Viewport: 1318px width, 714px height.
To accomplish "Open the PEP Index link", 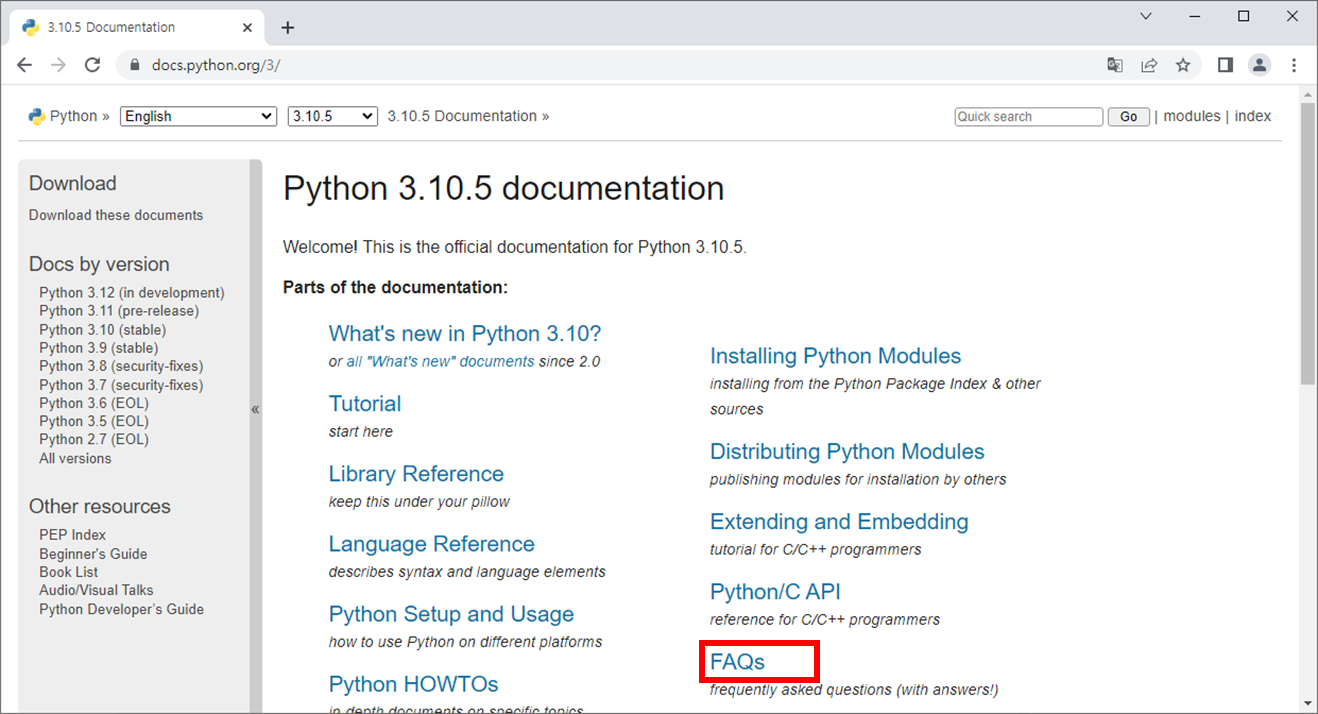I will [x=72, y=535].
